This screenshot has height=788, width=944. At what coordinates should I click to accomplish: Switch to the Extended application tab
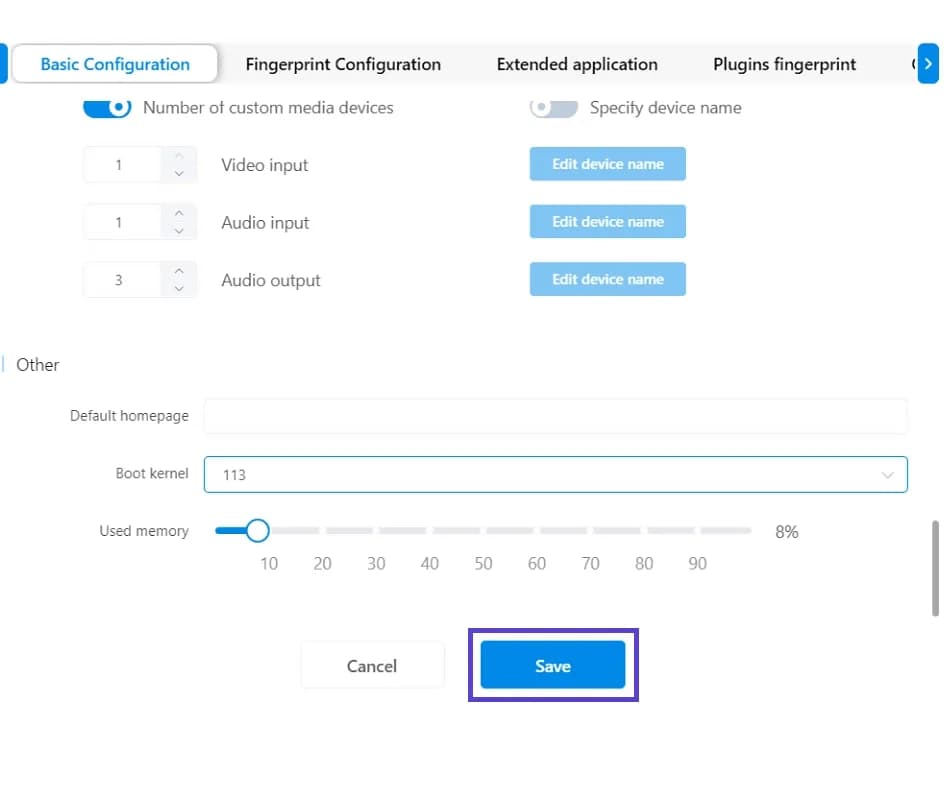tap(577, 64)
